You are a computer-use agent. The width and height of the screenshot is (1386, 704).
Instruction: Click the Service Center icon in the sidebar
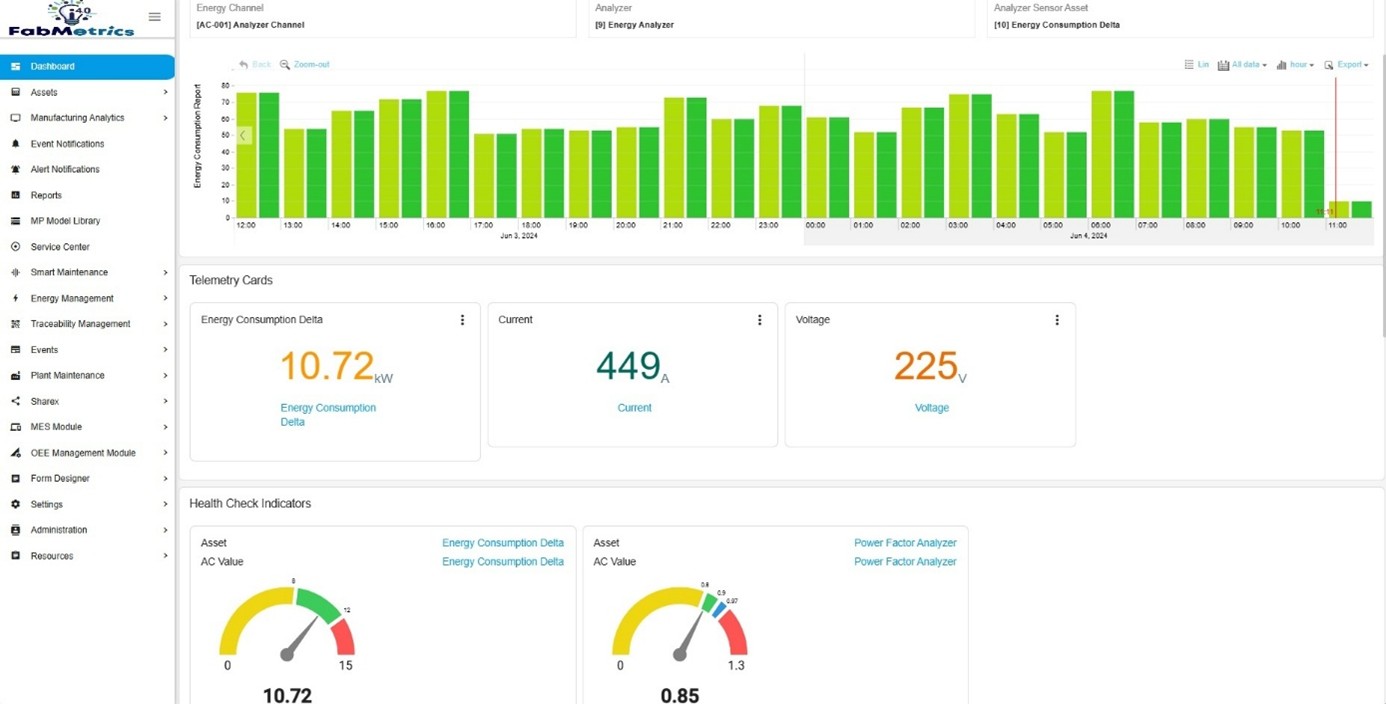[15, 246]
